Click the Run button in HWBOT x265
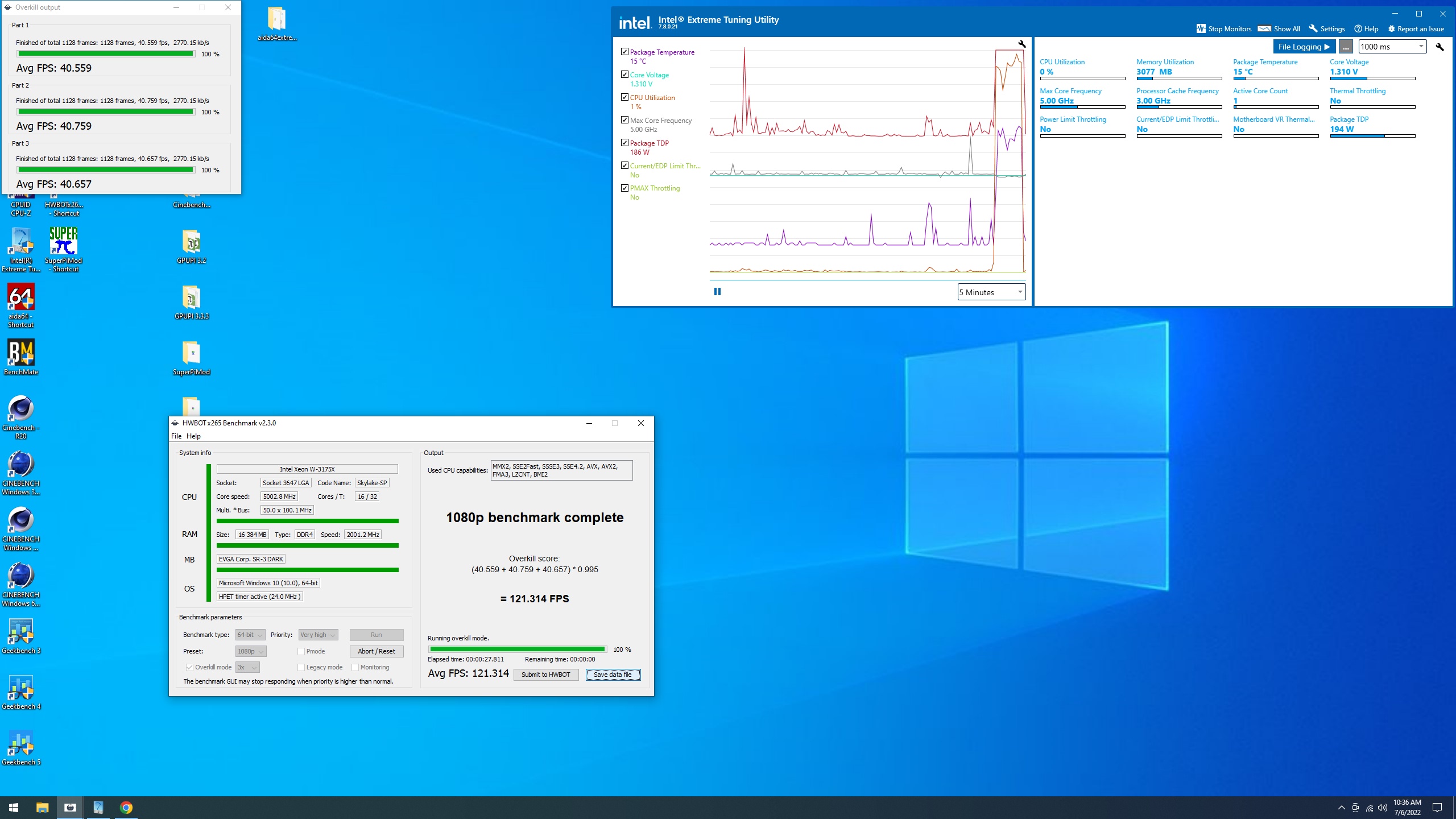The width and height of the screenshot is (1456, 819). tap(377, 635)
